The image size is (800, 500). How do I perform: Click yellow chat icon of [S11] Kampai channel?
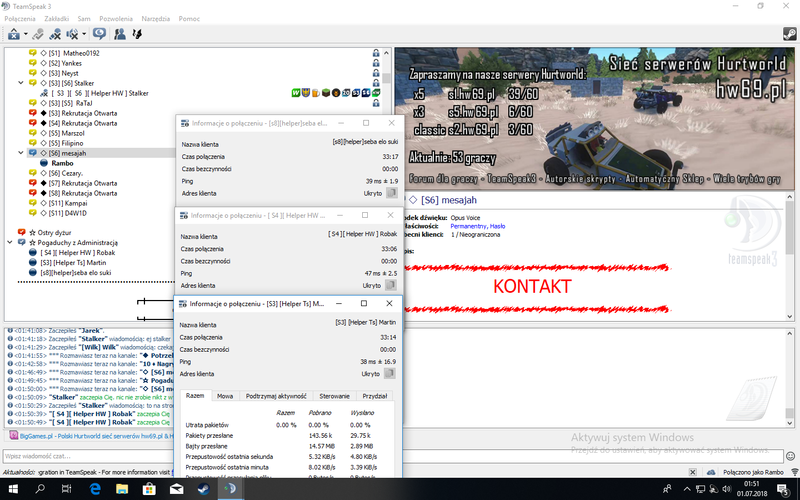pyautogui.click(x=33, y=203)
